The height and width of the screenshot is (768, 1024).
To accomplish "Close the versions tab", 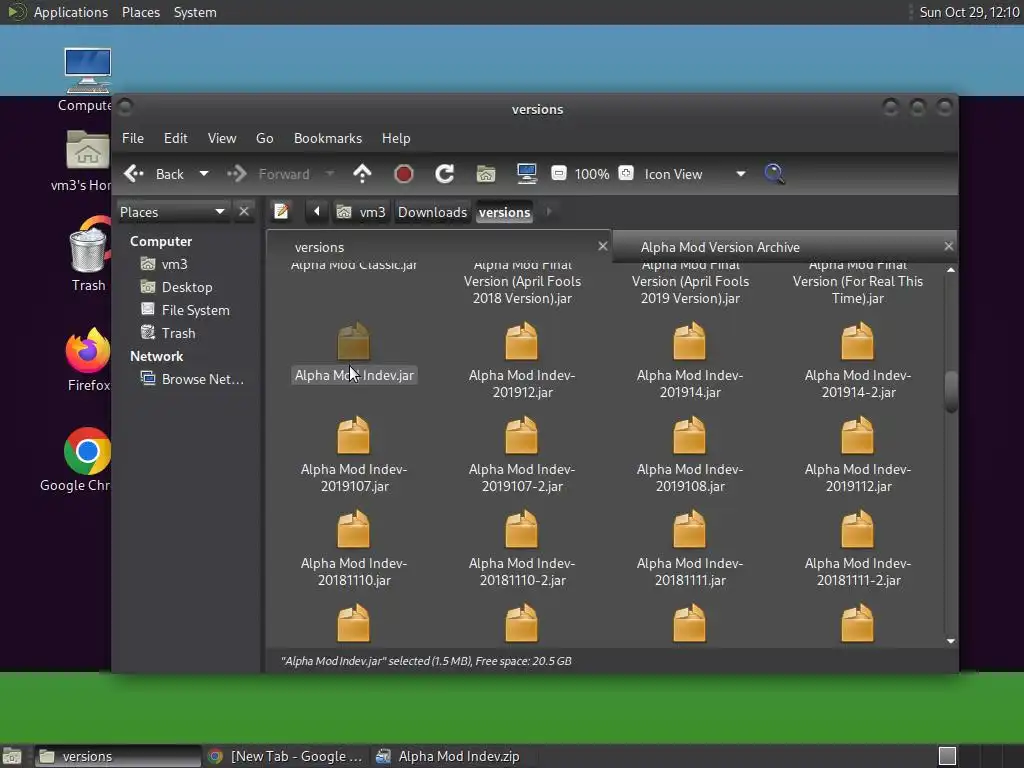I will (x=603, y=246).
